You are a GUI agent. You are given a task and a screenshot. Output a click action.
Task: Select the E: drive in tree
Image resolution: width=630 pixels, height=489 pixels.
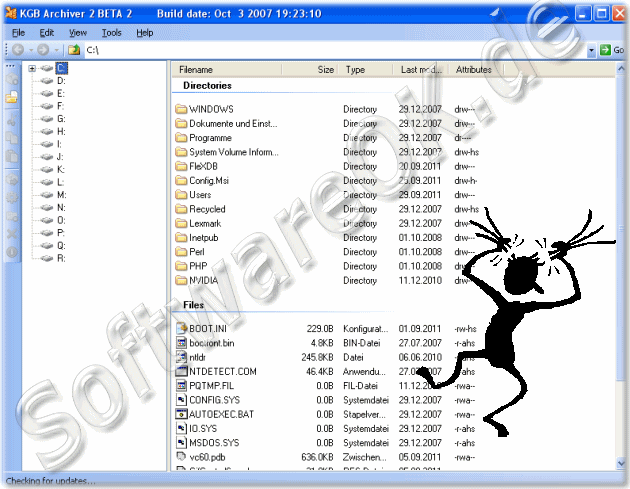[61, 94]
